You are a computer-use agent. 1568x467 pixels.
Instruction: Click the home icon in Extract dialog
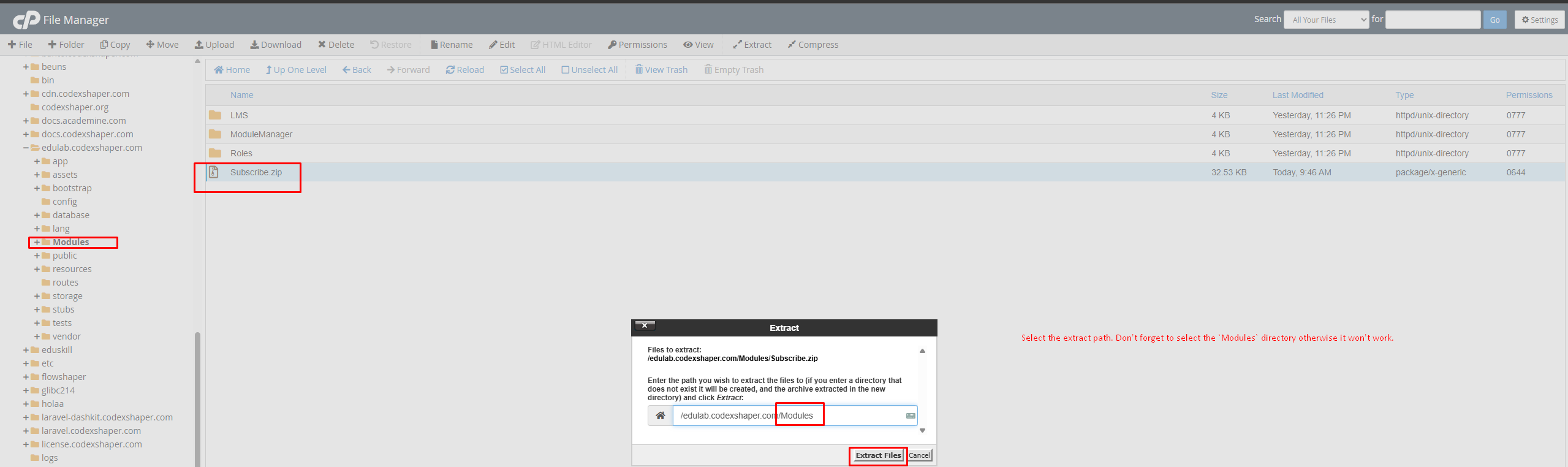pos(660,416)
